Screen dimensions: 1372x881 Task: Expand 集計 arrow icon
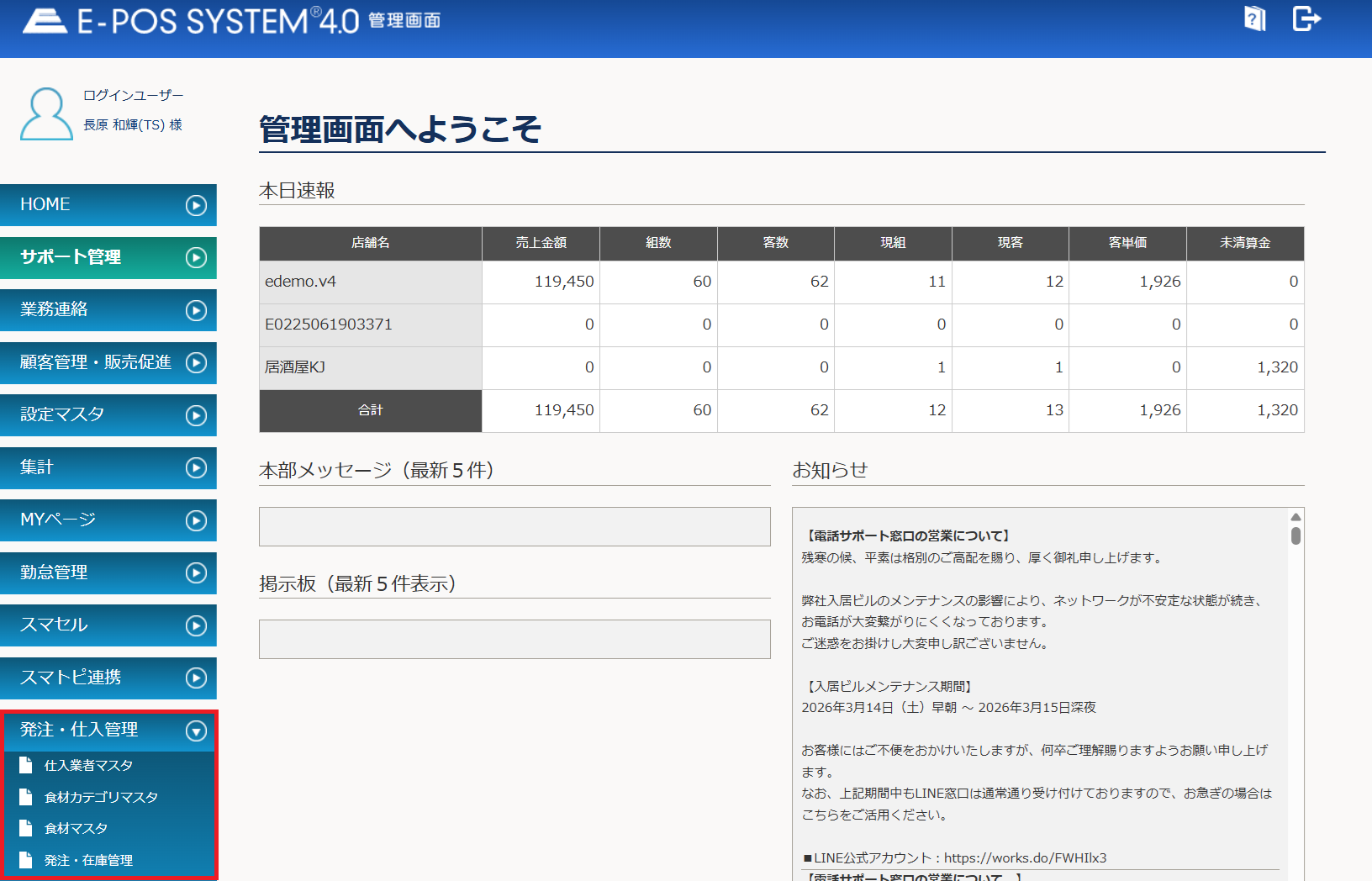196,467
